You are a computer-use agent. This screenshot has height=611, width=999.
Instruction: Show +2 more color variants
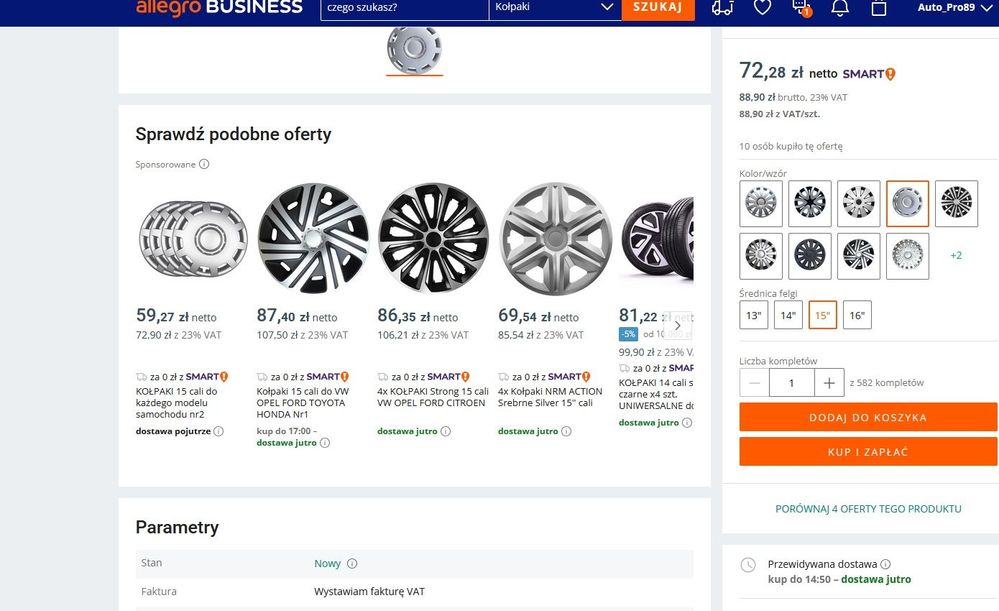[956, 256]
